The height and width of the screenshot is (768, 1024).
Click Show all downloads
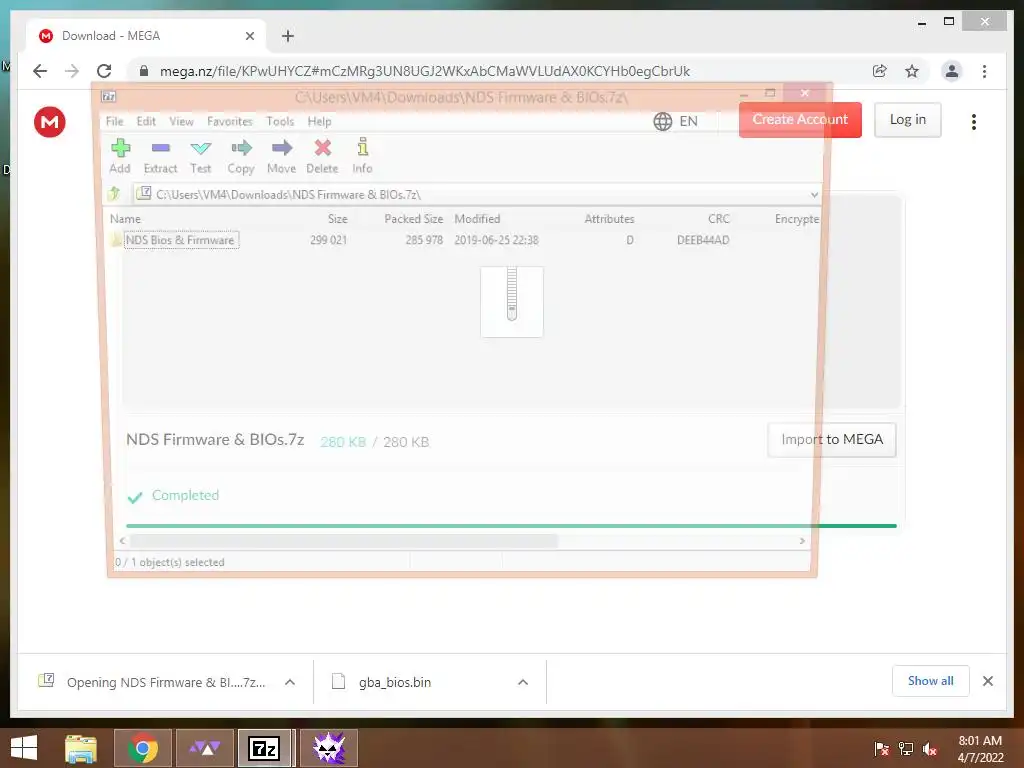click(931, 681)
